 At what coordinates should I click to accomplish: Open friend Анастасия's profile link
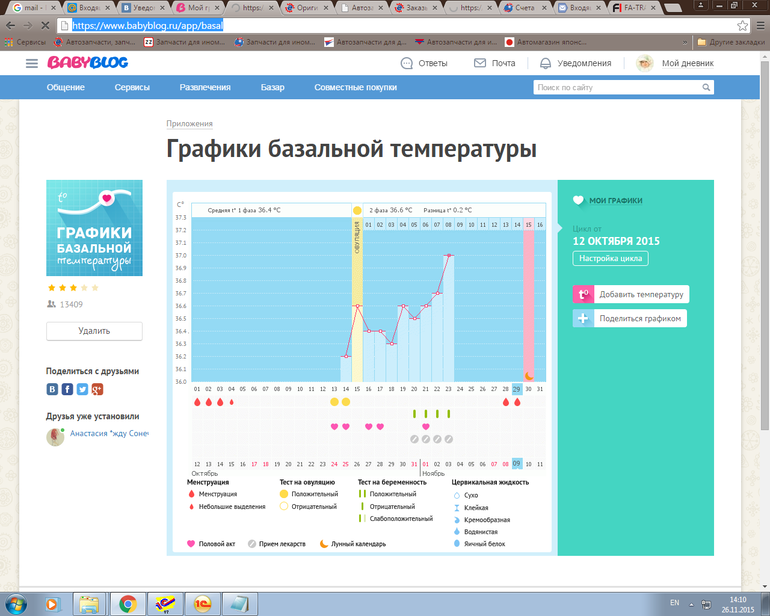coord(107,435)
